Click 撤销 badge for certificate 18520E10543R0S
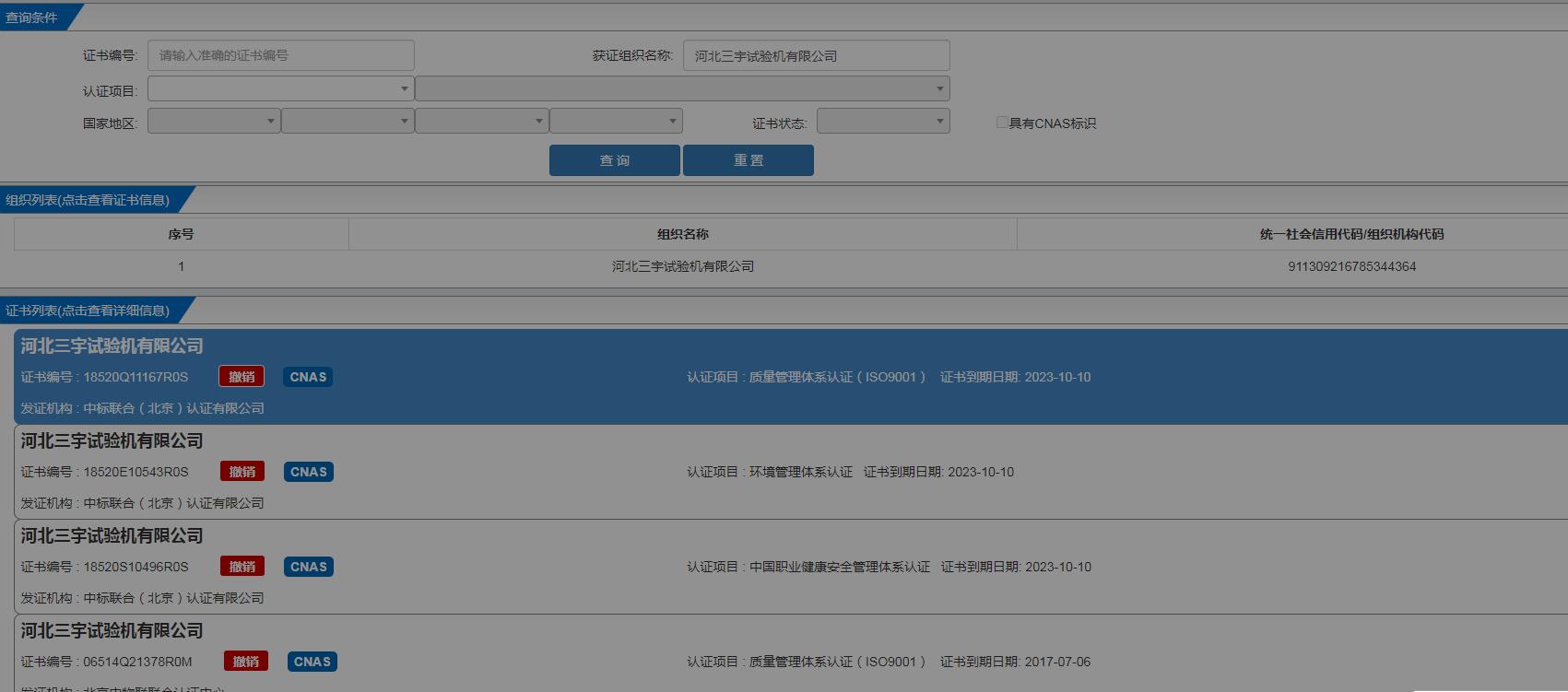The image size is (1568, 692). (242, 472)
